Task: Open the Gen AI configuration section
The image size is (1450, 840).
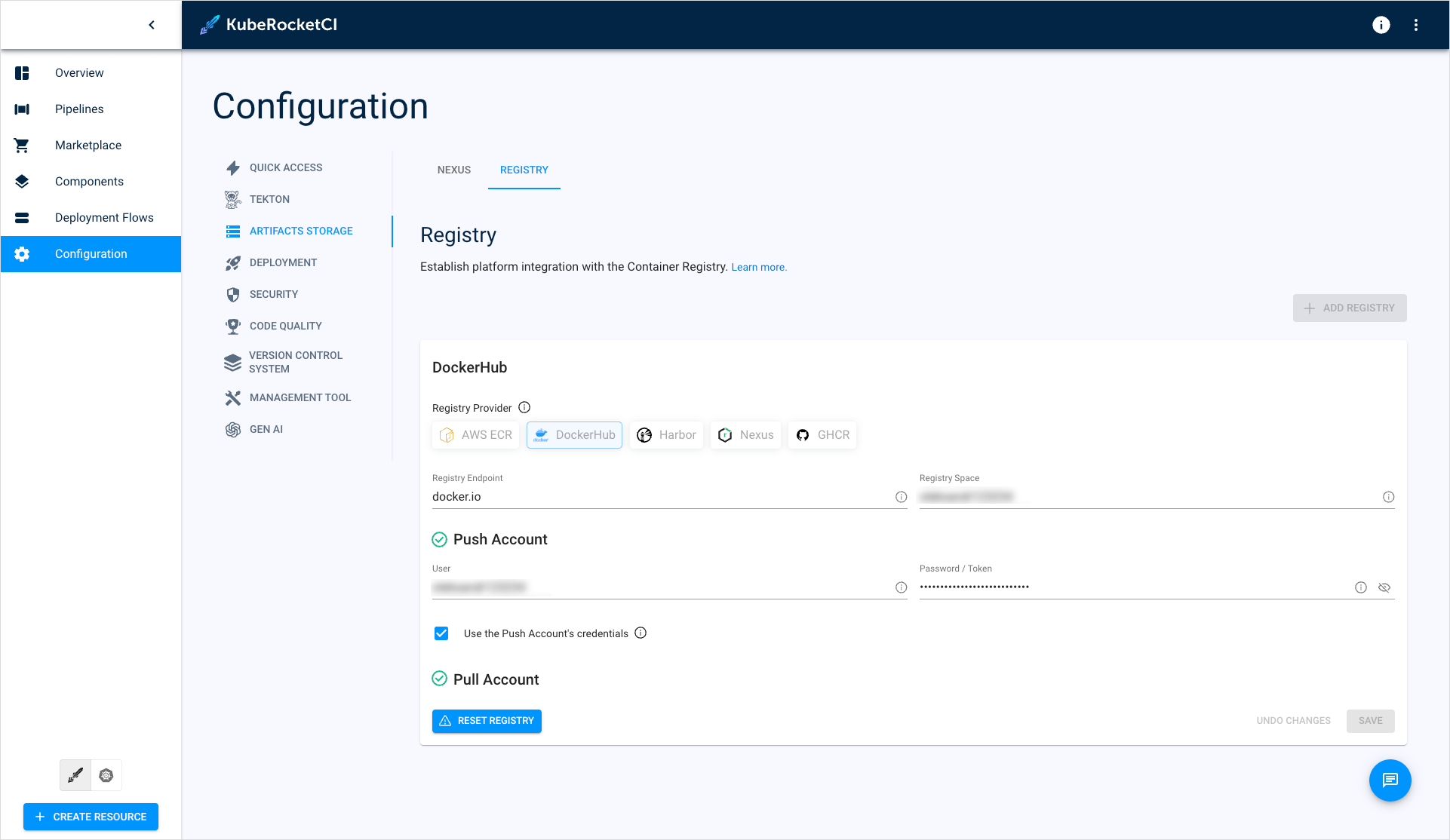Action: (266, 429)
